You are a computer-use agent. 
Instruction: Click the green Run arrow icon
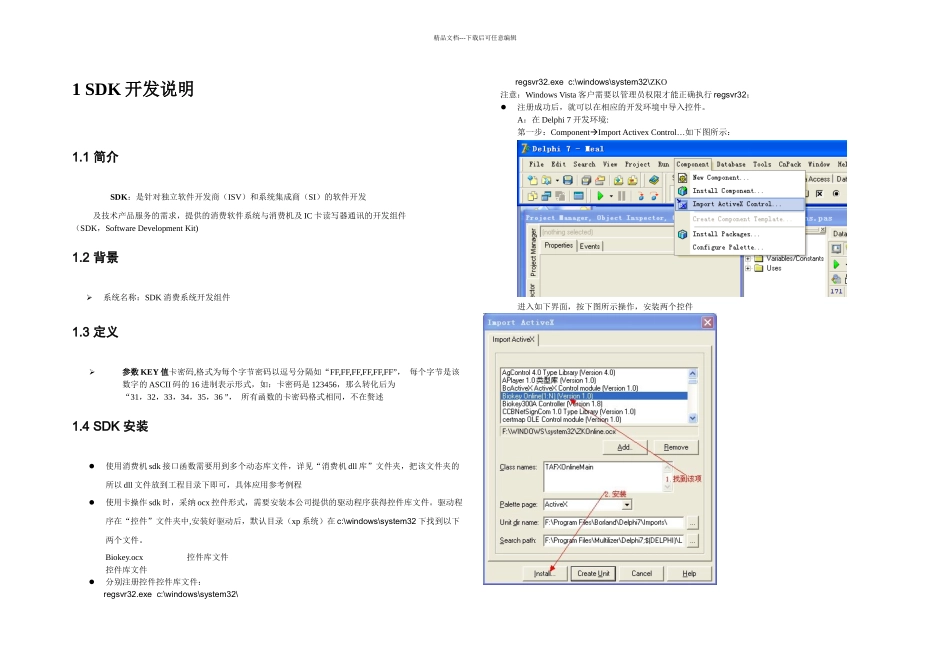pyautogui.click(x=600, y=196)
